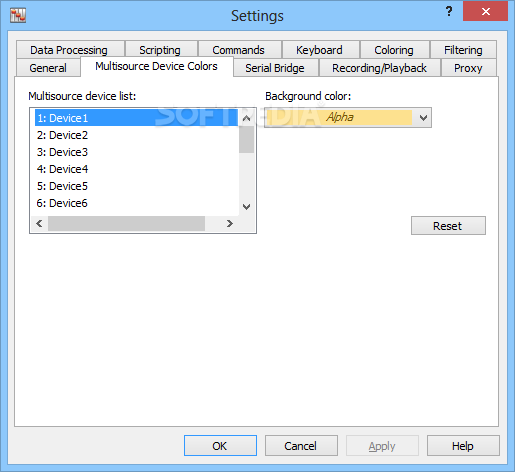This screenshot has height=472, width=515.
Task: Click the Alpha background color swatch
Action: (x=339, y=118)
